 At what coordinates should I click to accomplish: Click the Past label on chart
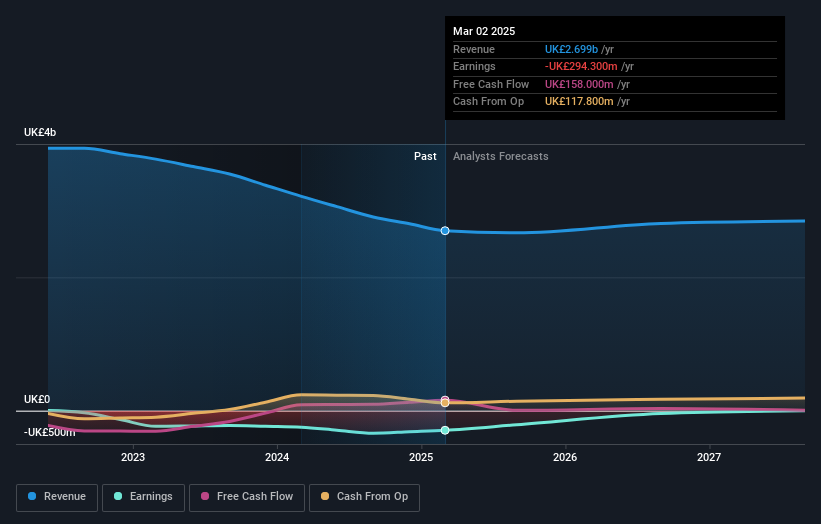click(425, 157)
